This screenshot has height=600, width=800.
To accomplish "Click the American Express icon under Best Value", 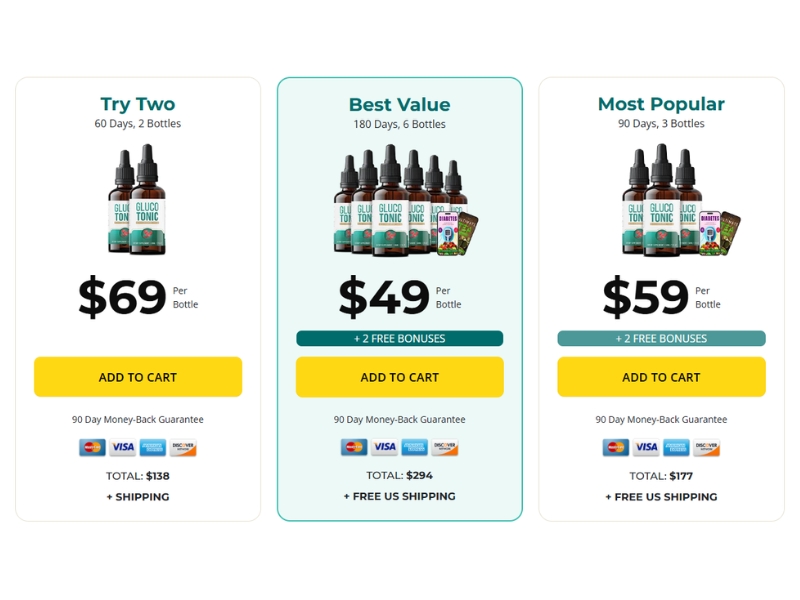I will (x=415, y=448).
